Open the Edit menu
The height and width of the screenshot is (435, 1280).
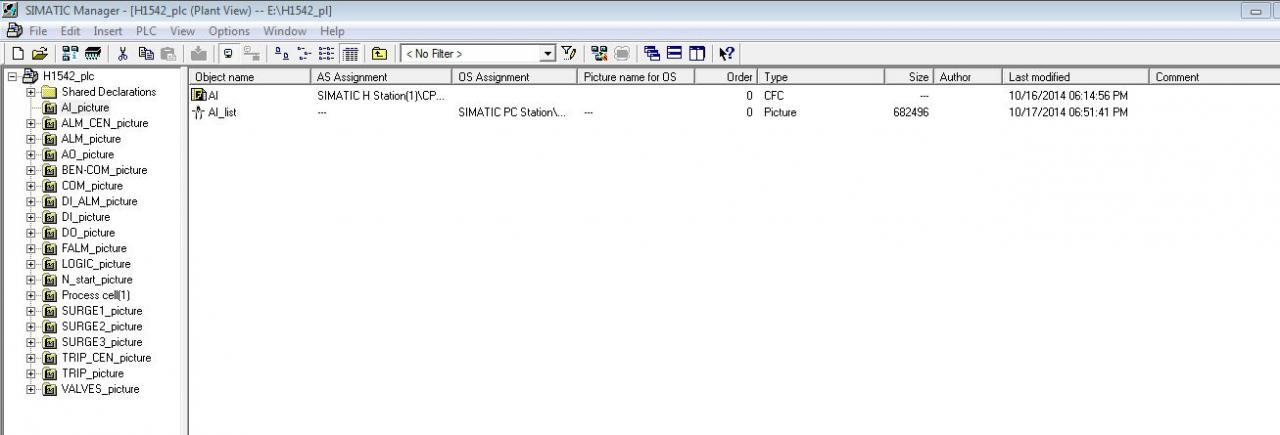pyautogui.click(x=70, y=31)
